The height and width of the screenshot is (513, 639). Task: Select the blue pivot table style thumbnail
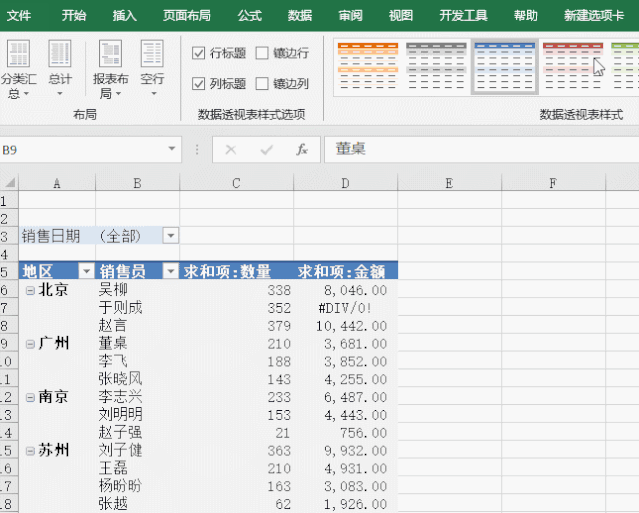tap(505, 66)
